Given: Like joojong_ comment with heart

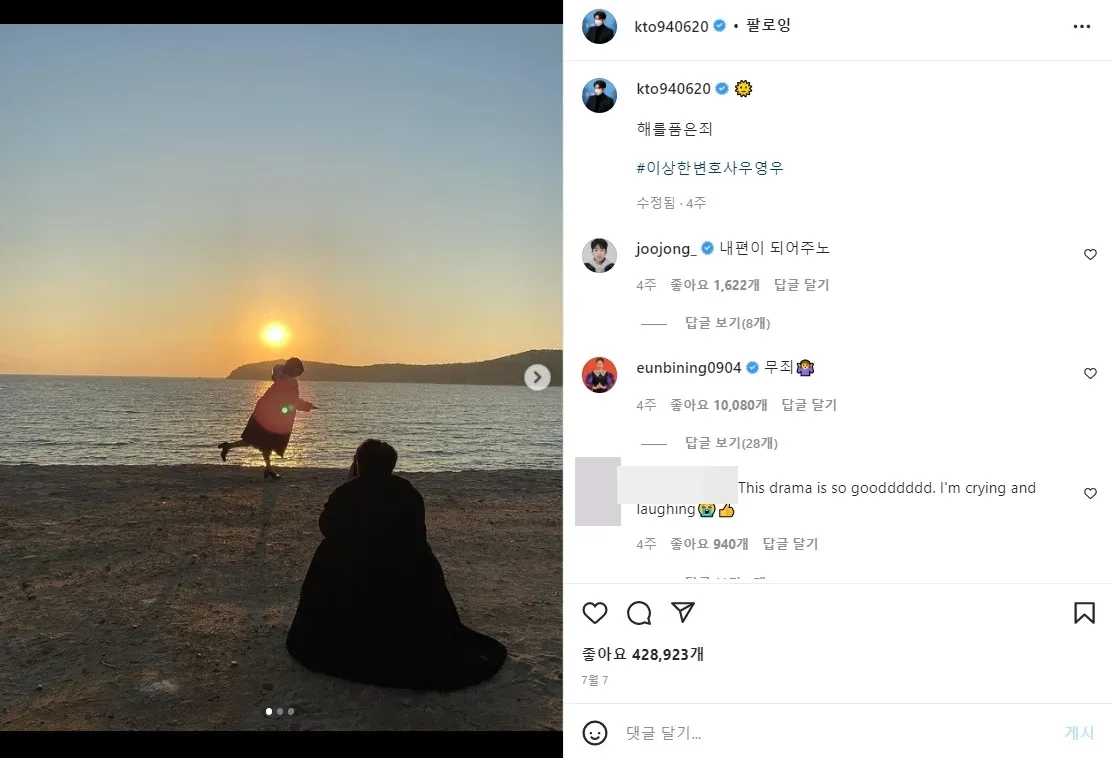Looking at the screenshot, I should point(1091,255).
